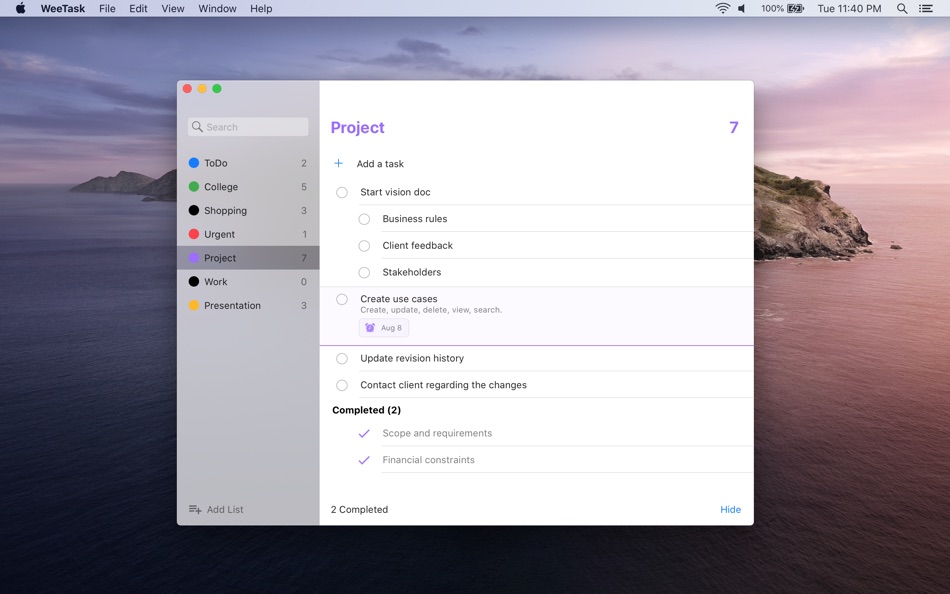Check off the Stakeholders subtask
The width and height of the screenshot is (950, 594).
click(x=364, y=272)
